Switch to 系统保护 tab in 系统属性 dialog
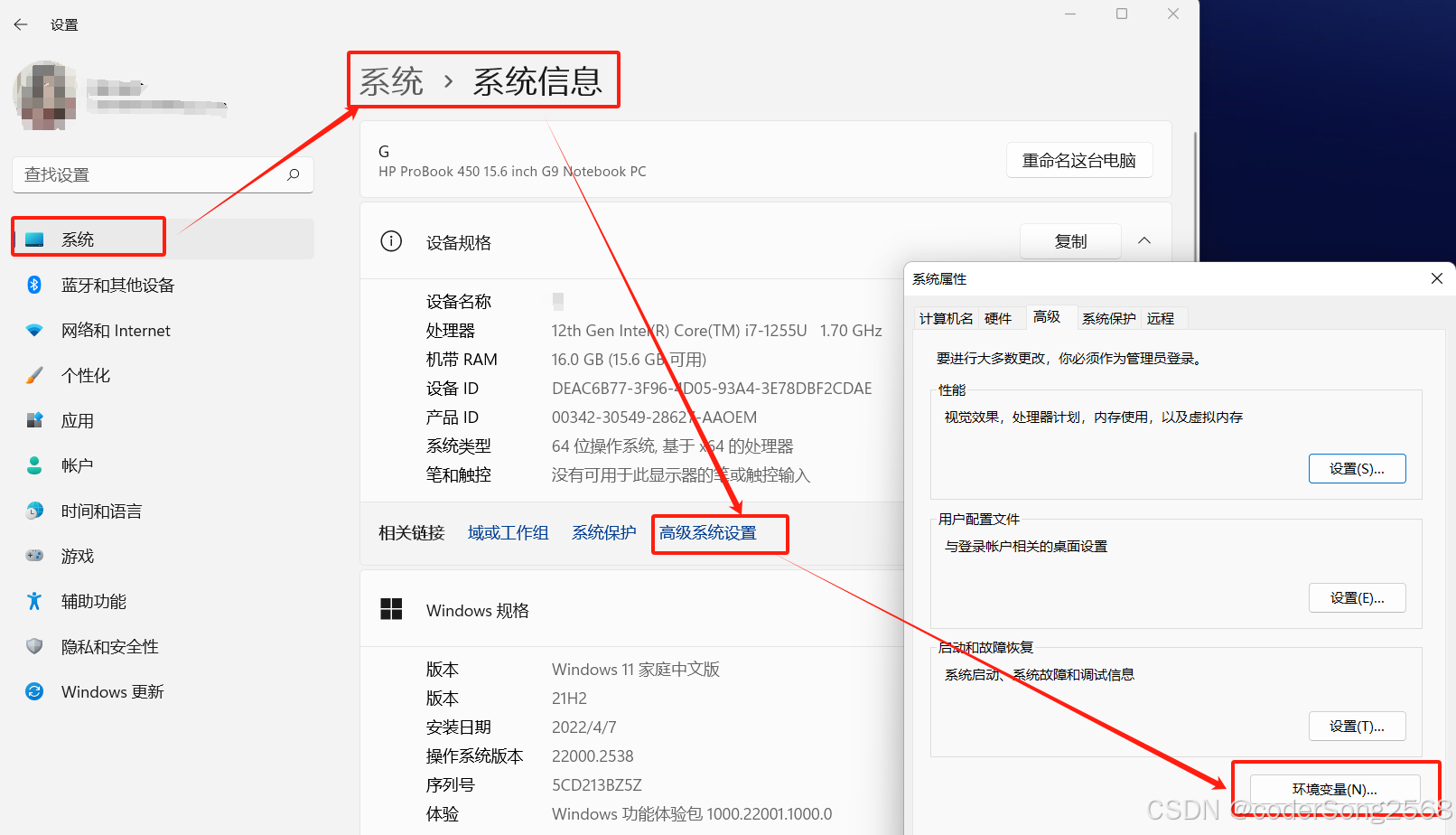Image resolution: width=1456 pixels, height=835 pixels. coord(1108,318)
